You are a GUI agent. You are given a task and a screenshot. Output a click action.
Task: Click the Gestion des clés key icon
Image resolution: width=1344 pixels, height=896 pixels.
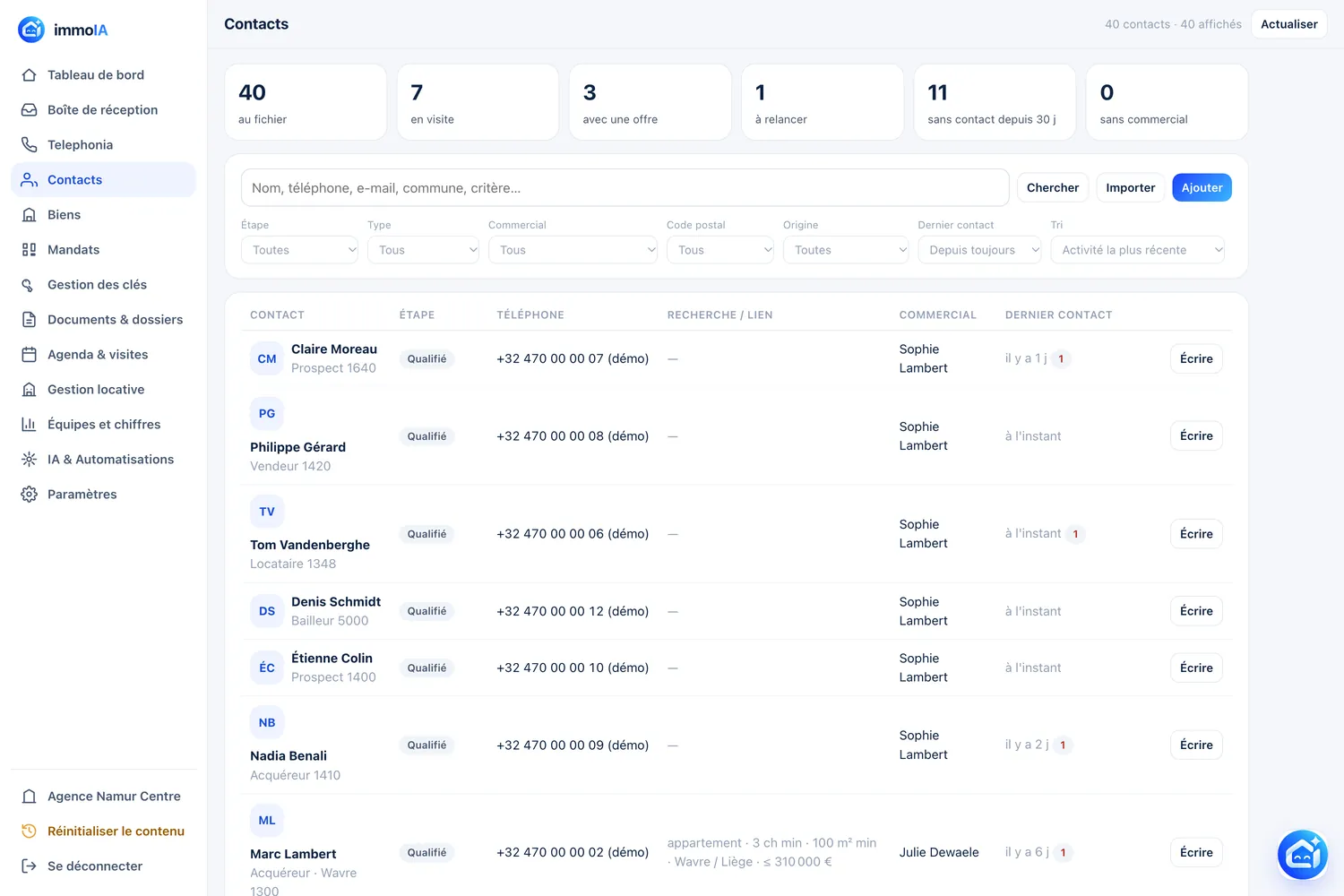pyautogui.click(x=30, y=285)
